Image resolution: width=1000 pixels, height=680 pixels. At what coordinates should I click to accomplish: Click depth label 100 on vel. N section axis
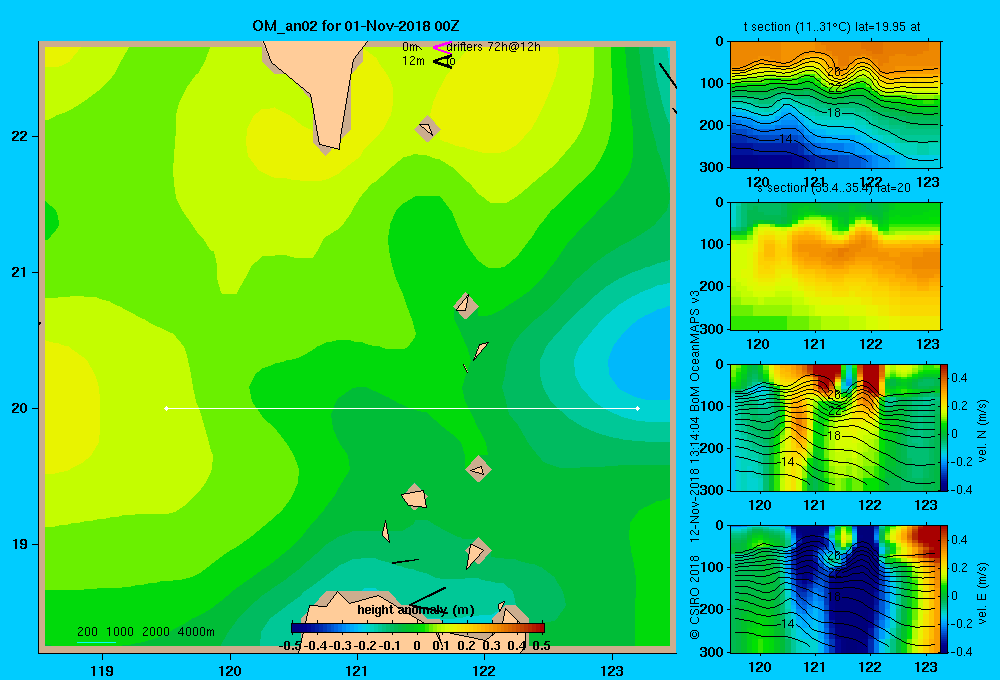[x=714, y=406]
